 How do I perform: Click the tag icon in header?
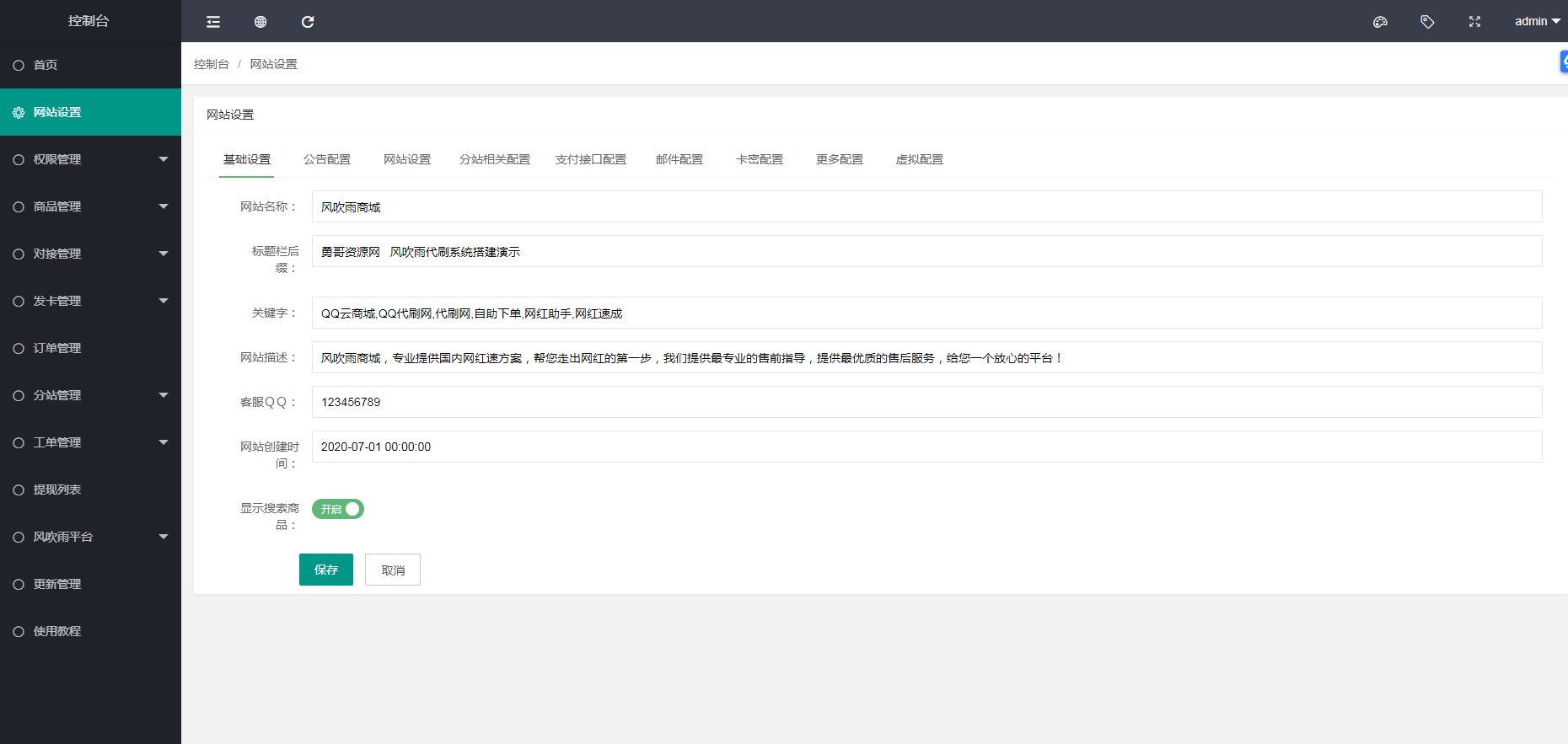pos(1427,22)
